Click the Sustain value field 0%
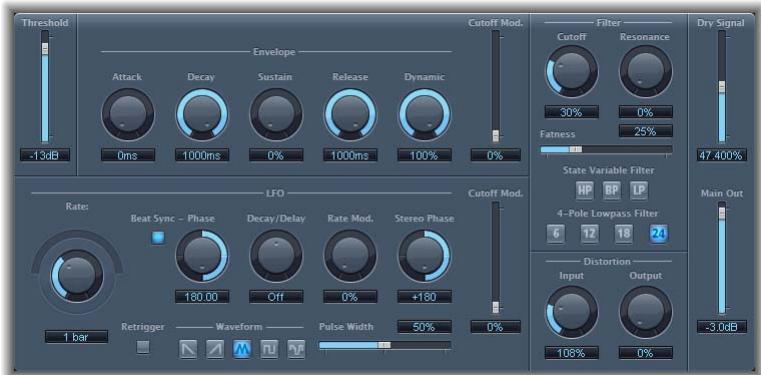The image size is (761, 375). 276,155
